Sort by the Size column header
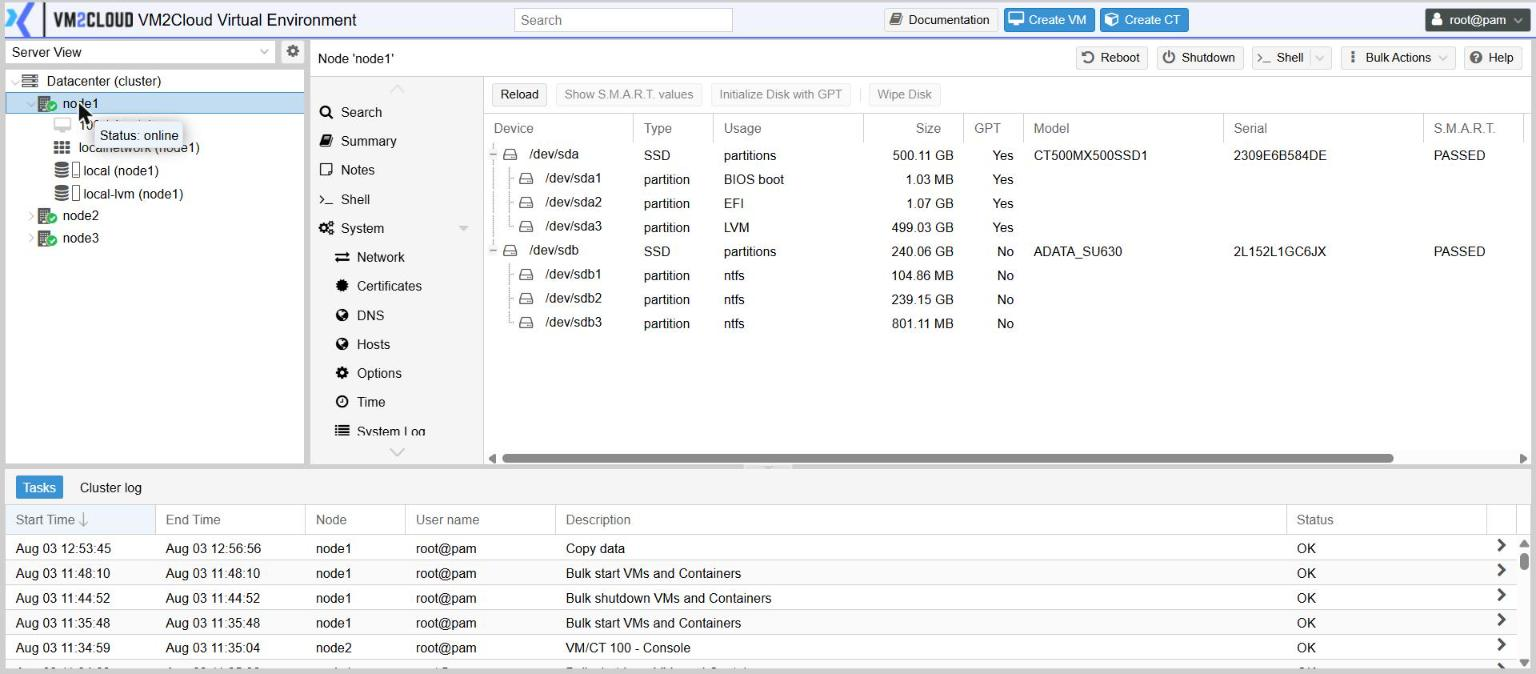Image resolution: width=1536 pixels, height=674 pixels. [x=913, y=128]
